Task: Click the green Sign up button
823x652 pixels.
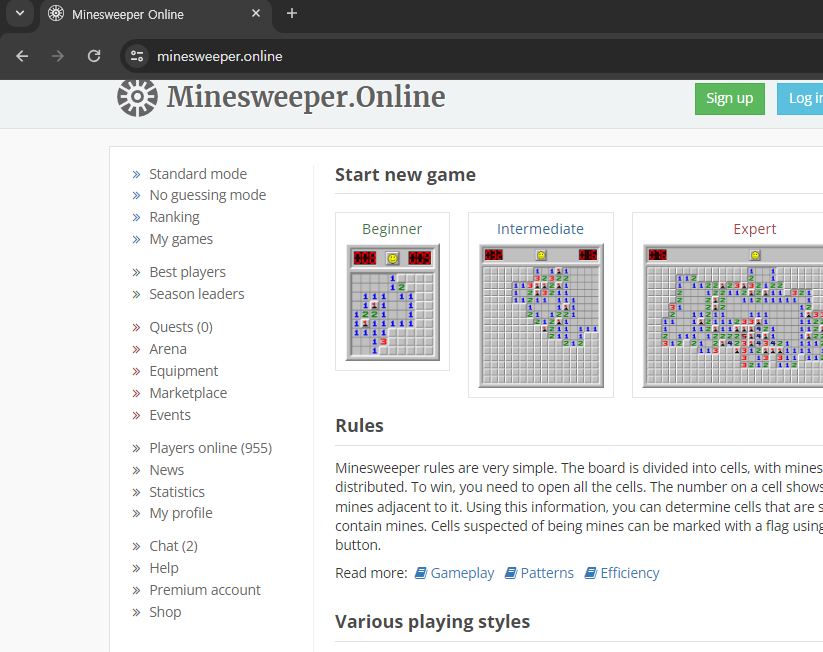Action: [x=730, y=99]
